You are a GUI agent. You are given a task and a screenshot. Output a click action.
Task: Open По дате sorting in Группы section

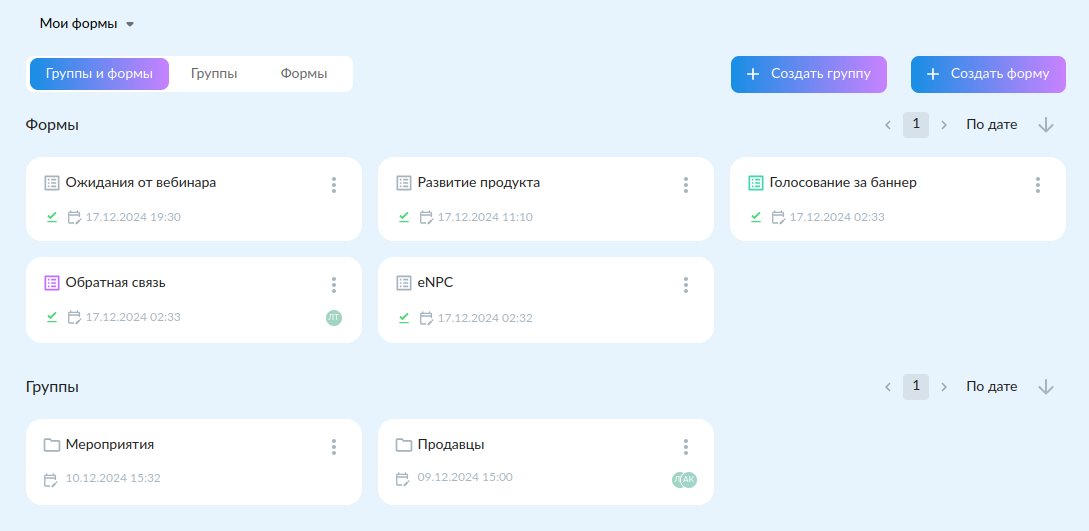[x=992, y=387]
